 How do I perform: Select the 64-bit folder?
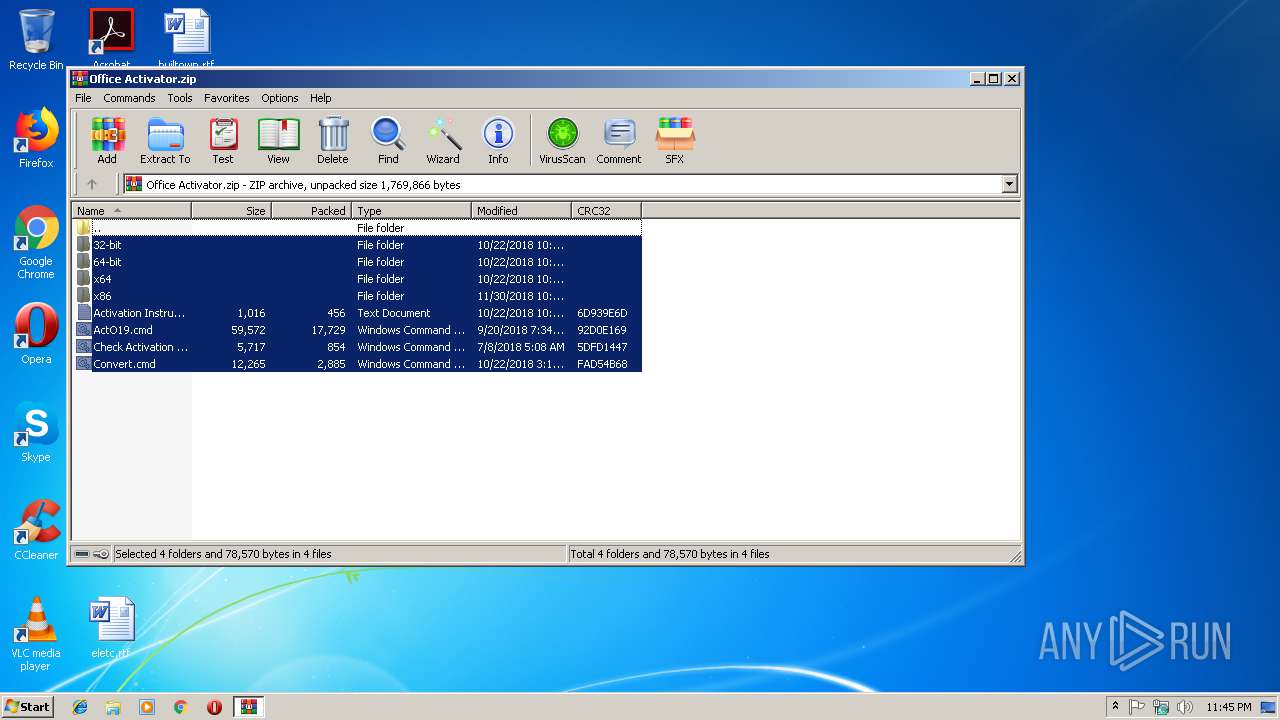tap(357, 262)
